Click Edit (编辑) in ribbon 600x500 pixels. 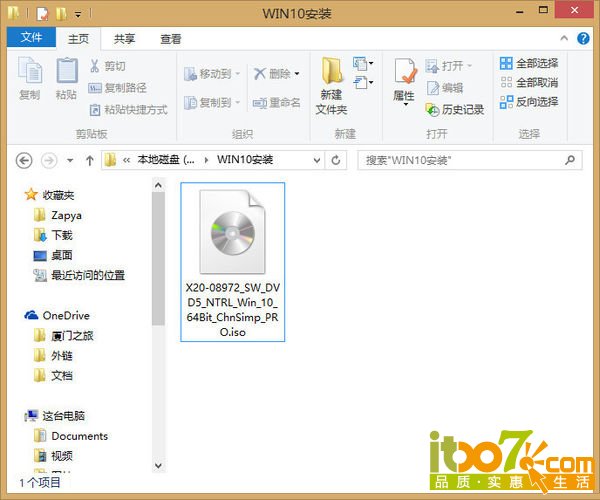(445, 88)
